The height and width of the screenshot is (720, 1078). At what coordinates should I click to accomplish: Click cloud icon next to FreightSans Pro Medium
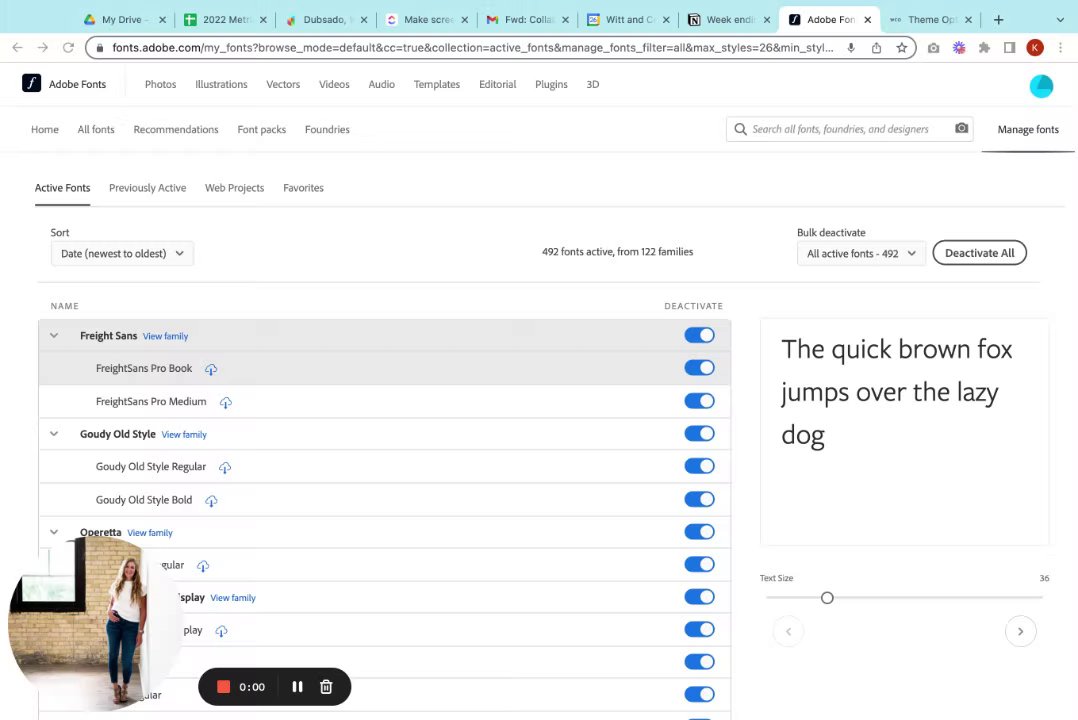(226, 402)
